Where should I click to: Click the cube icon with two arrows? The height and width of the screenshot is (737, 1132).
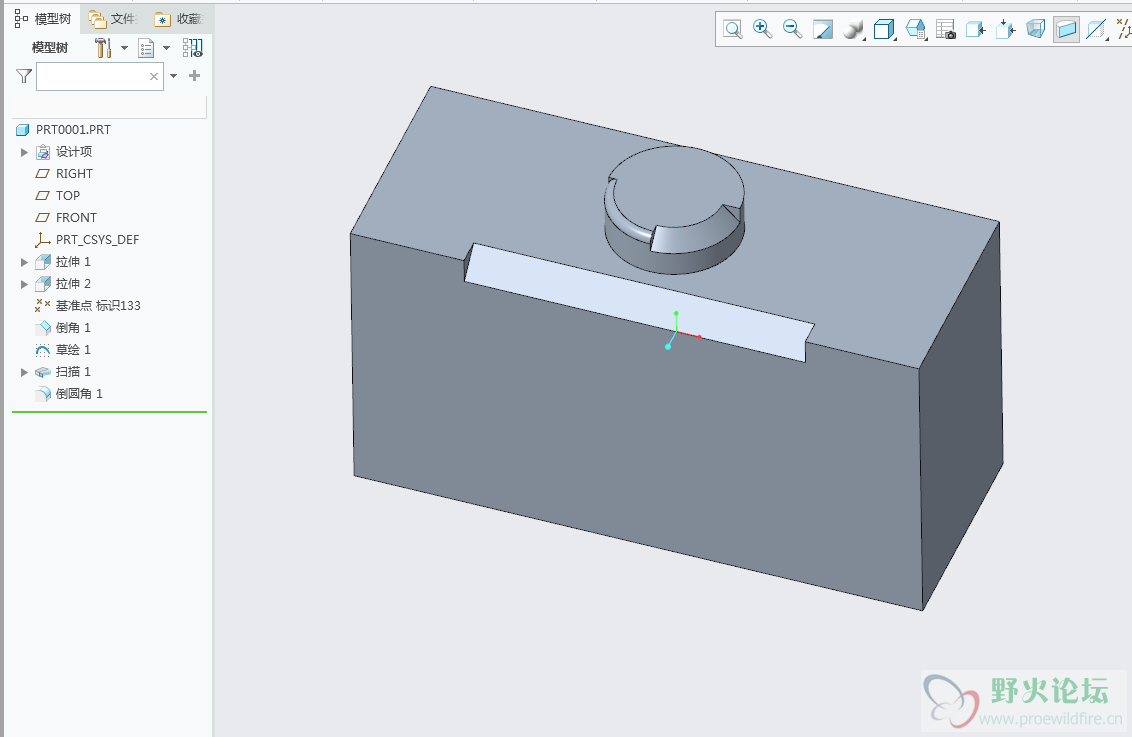(x=1006, y=30)
